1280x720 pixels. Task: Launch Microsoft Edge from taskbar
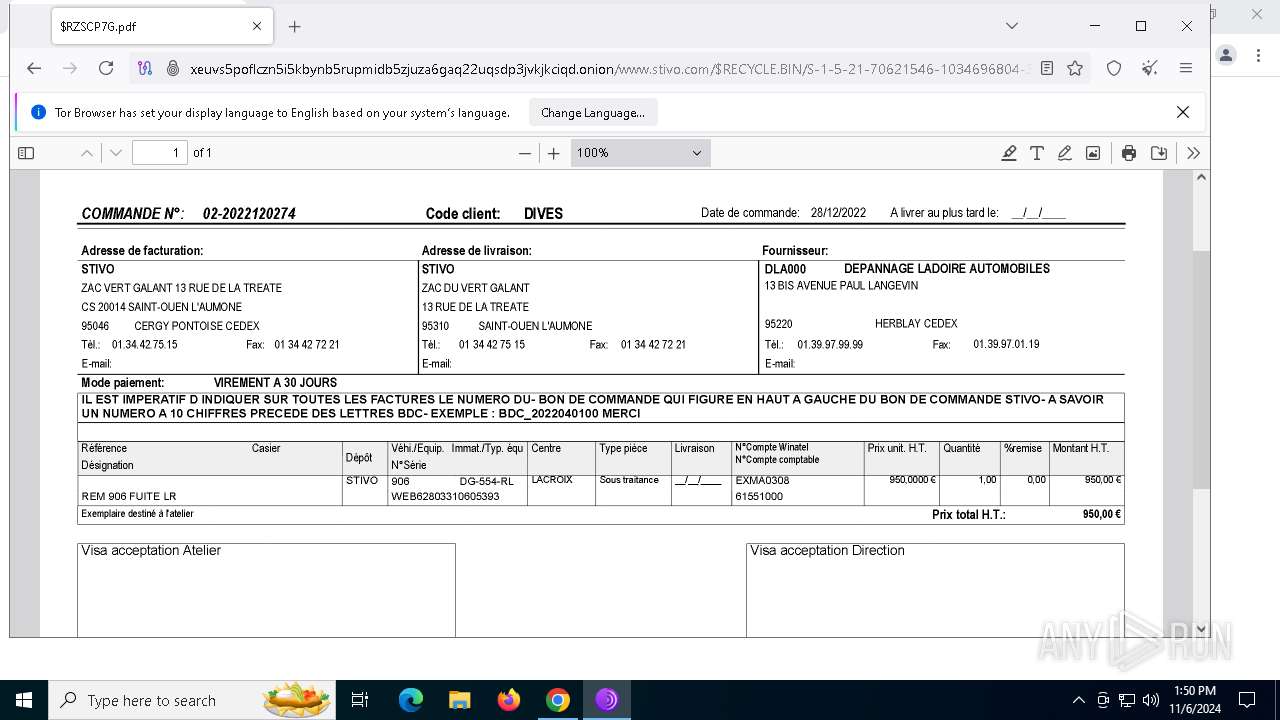tap(411, 700)
